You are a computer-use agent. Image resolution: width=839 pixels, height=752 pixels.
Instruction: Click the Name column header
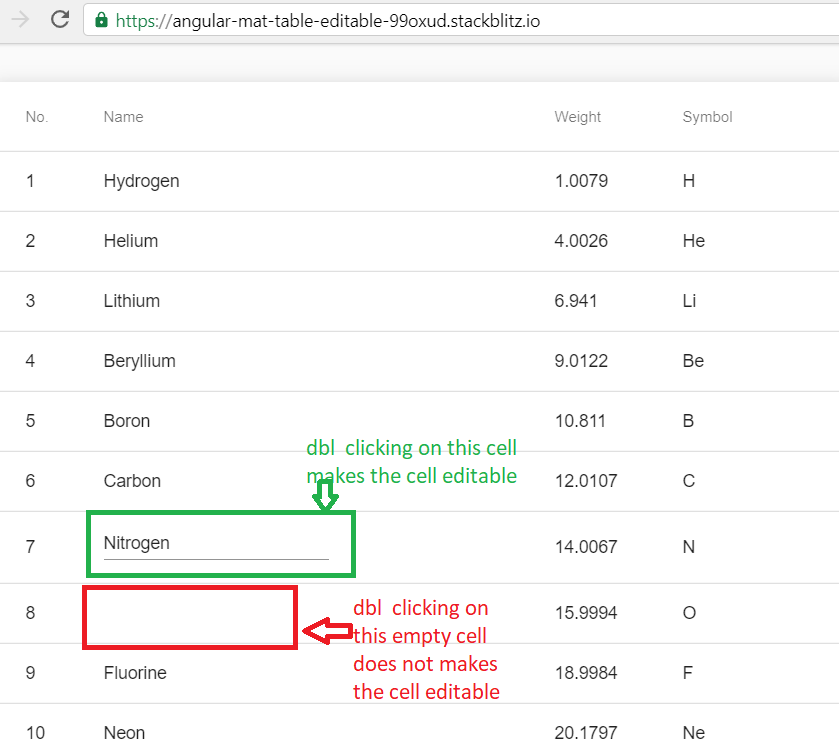123,117
